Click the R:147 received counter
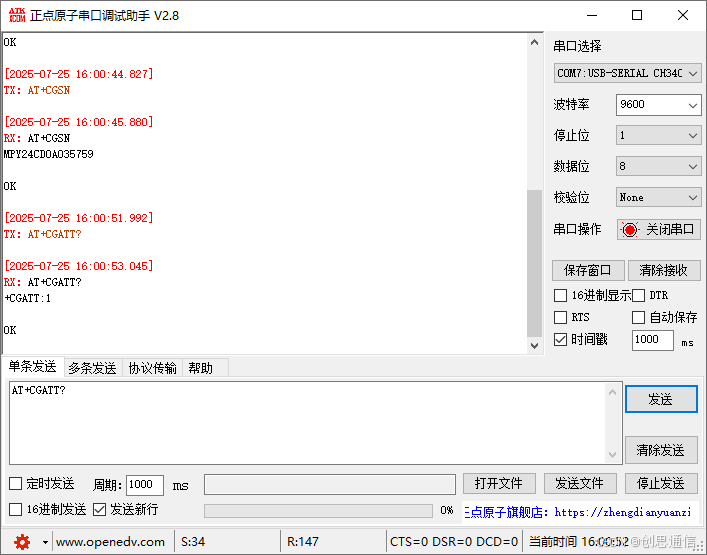This screenshot has height=555, width=707. point(303,542)
